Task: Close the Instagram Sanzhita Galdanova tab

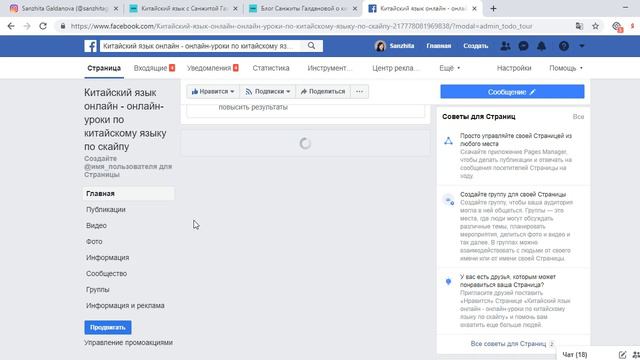Action: (116, 9)
